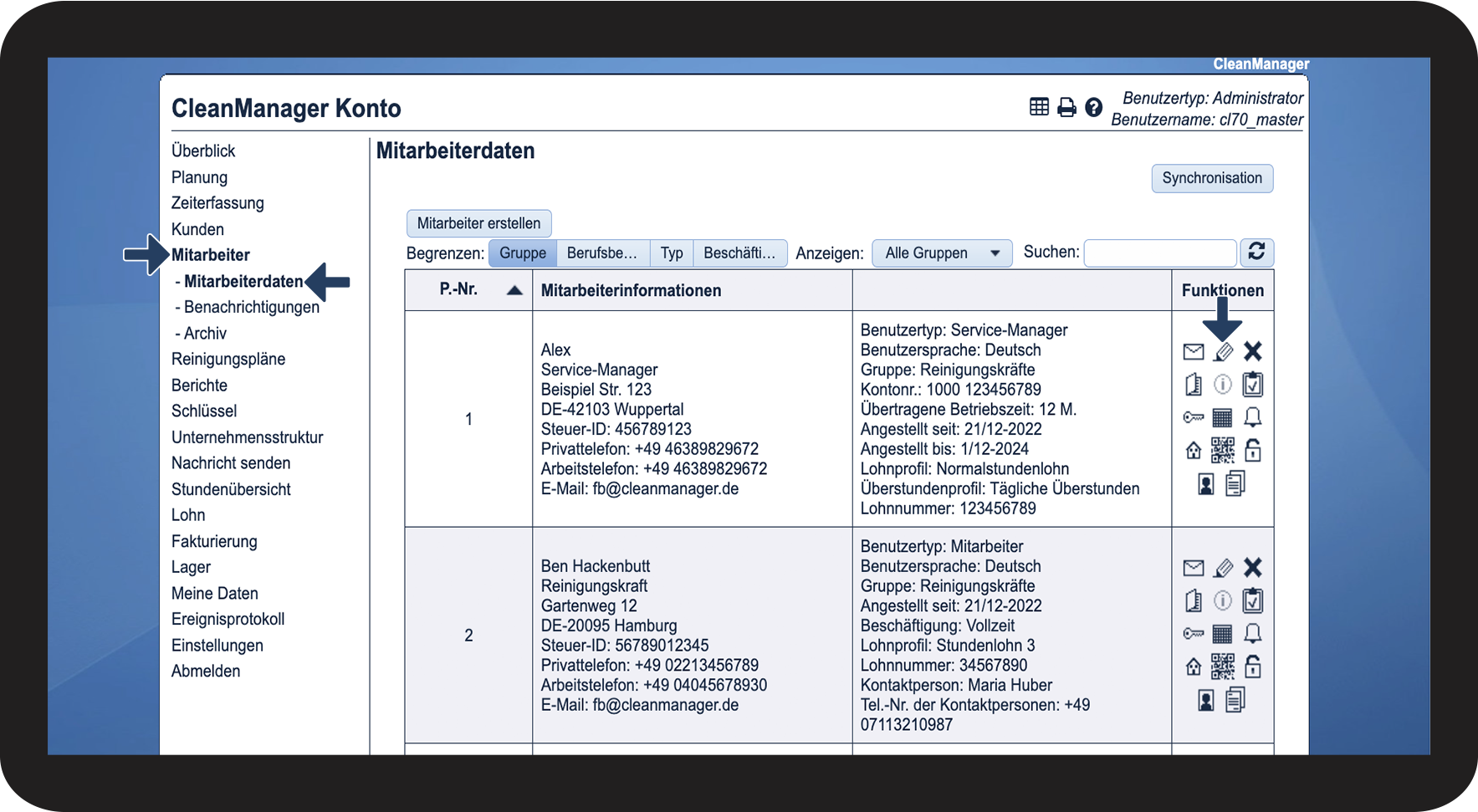Send email to Alex via envelope icon
Screen dimensions: 1478x812
click(x=1194, y=352)
